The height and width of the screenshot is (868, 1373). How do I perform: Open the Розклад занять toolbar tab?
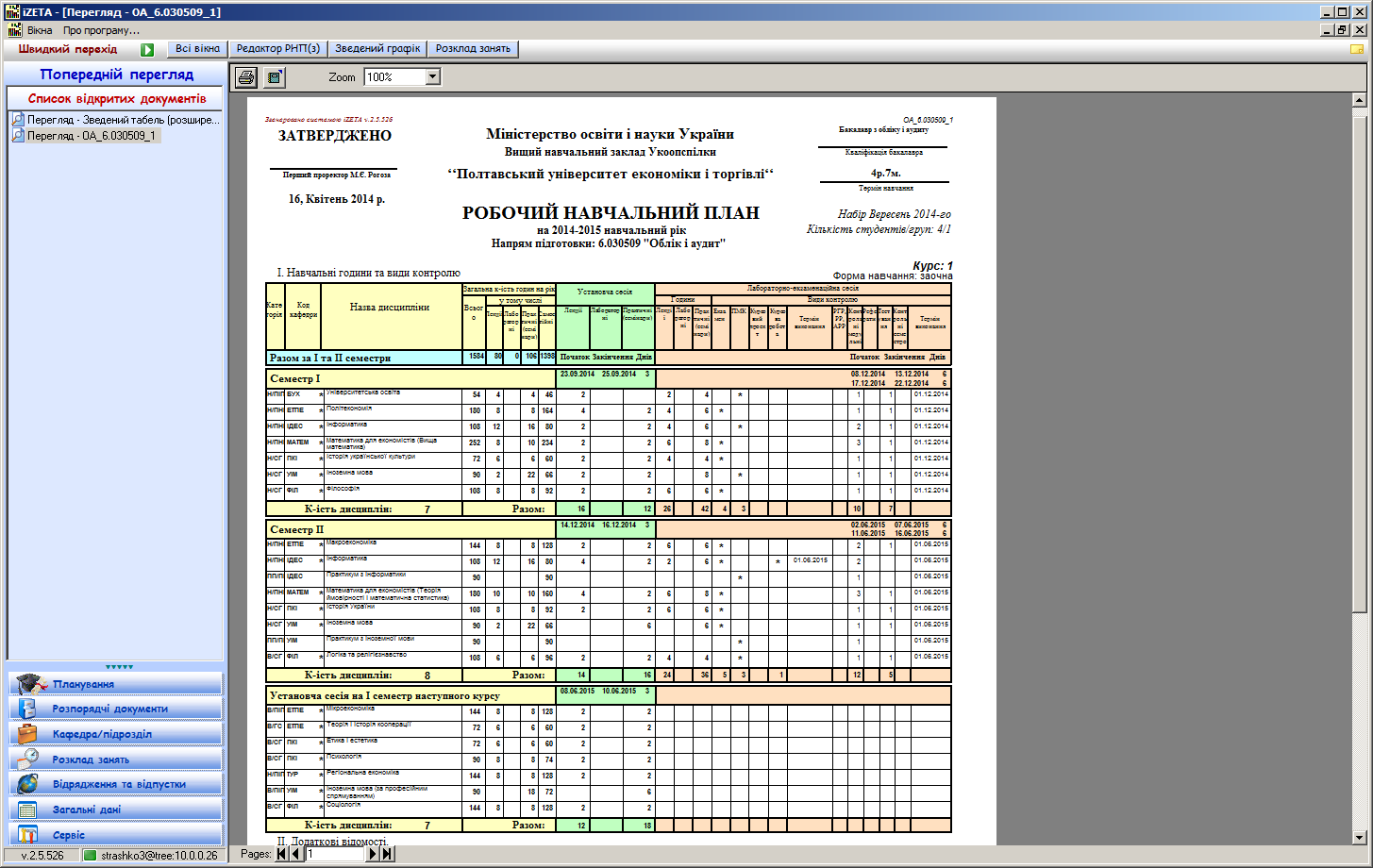point(473,49)
